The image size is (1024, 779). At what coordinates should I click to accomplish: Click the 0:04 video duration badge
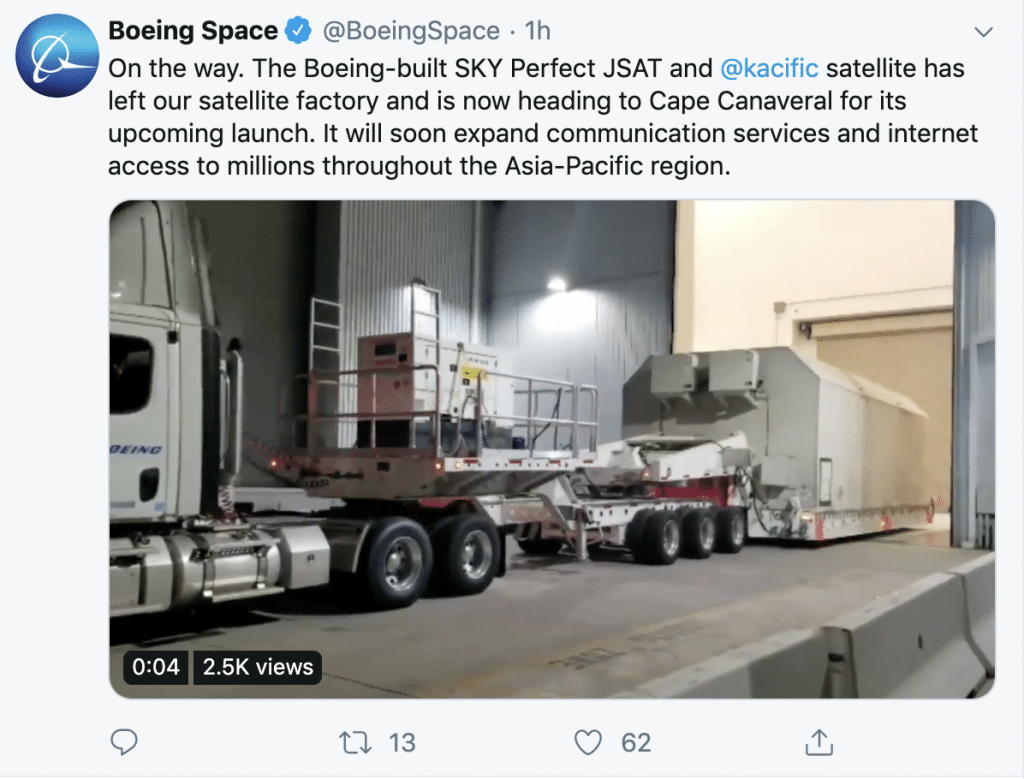tap(154, 667)
